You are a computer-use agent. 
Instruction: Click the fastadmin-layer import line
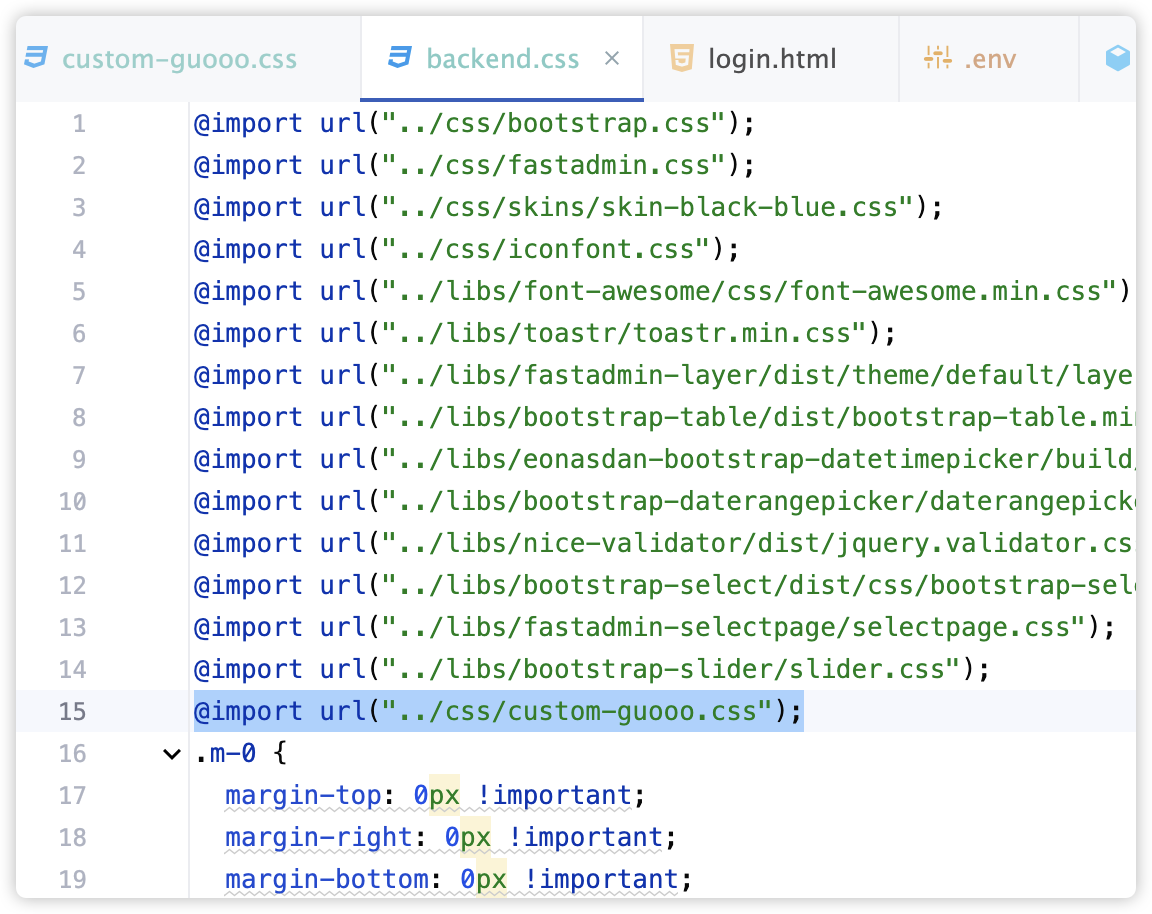tap(663, 375)
